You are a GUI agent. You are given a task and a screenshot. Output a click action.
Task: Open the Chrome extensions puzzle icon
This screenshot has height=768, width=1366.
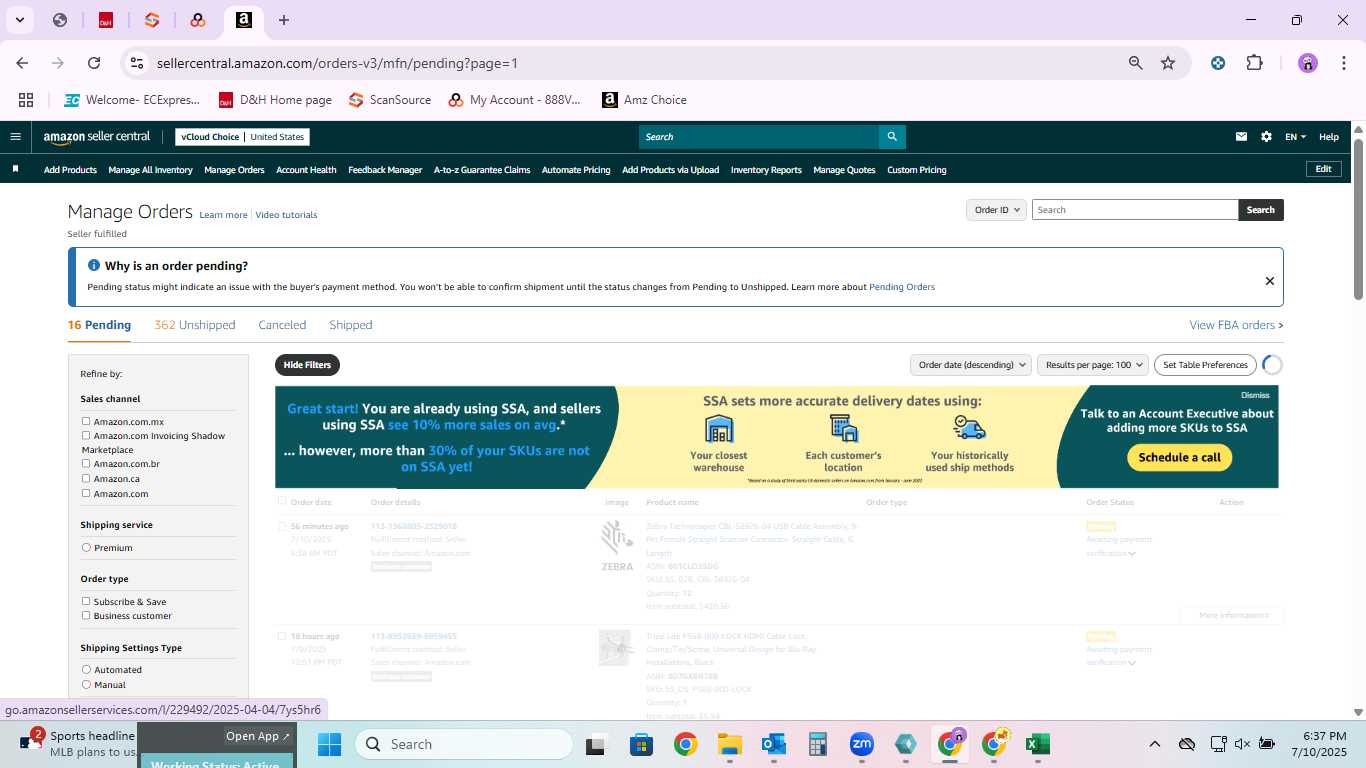click(x=1254, y=63)
